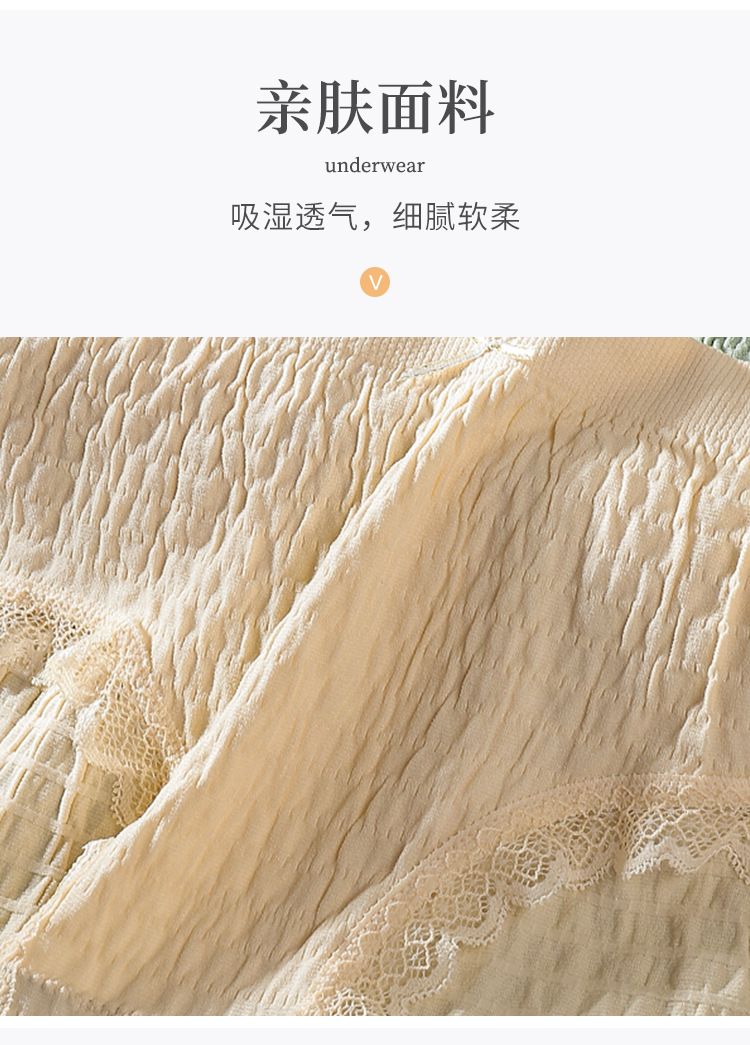750x1045 pixels.
Task: Click the 'underwear' English subtitle
Action: tap(375, 165)
